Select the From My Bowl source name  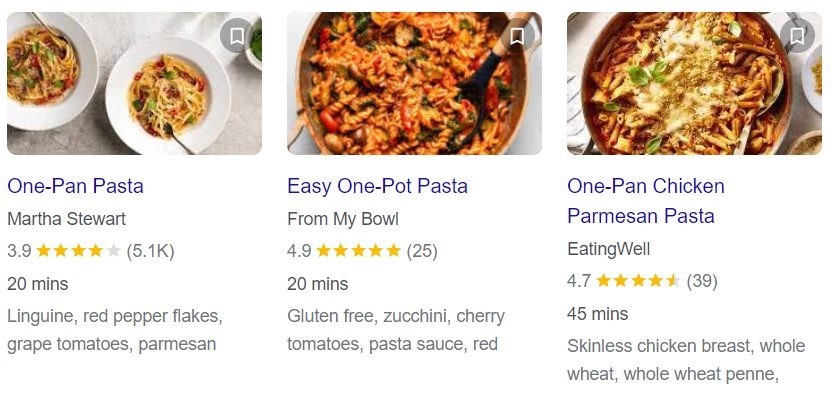[x=343, y=219]
